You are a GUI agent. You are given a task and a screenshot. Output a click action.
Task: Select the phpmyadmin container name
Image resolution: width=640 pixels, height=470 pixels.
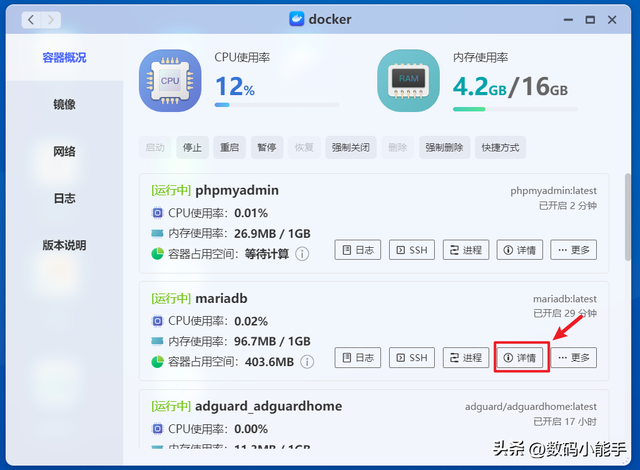point(237,191)
